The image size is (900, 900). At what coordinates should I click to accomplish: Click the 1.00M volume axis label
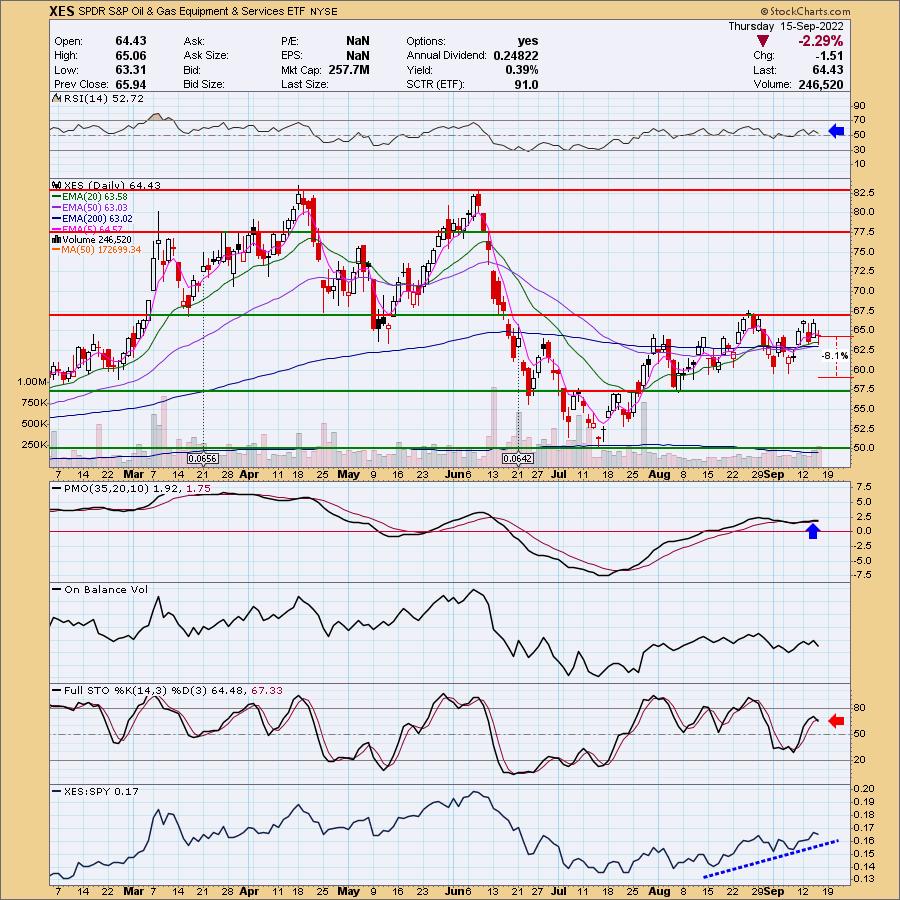32,382
